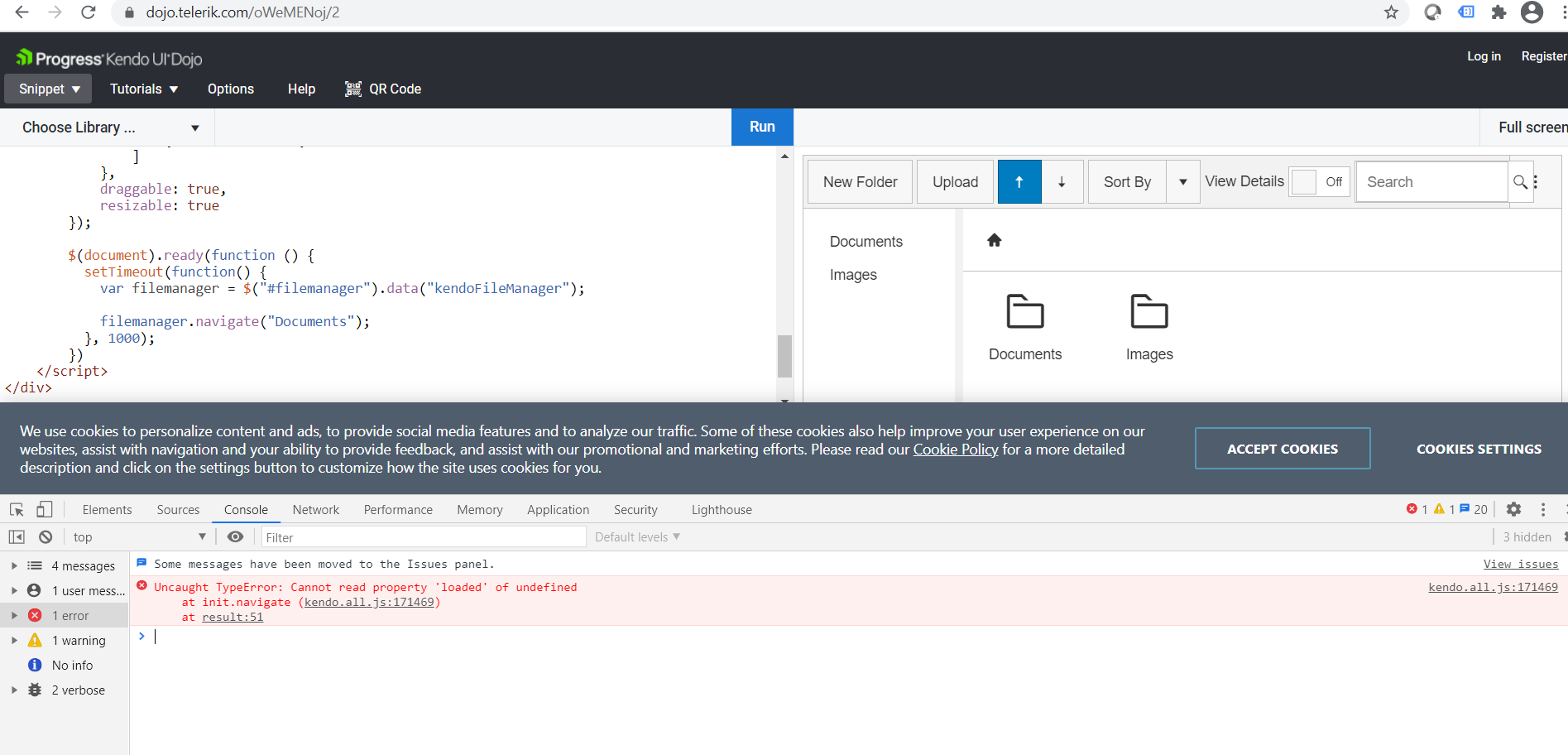Expand the 1 user messages group
The image size is (1568, 755).
pyautogui.click(x=14, y=591)
